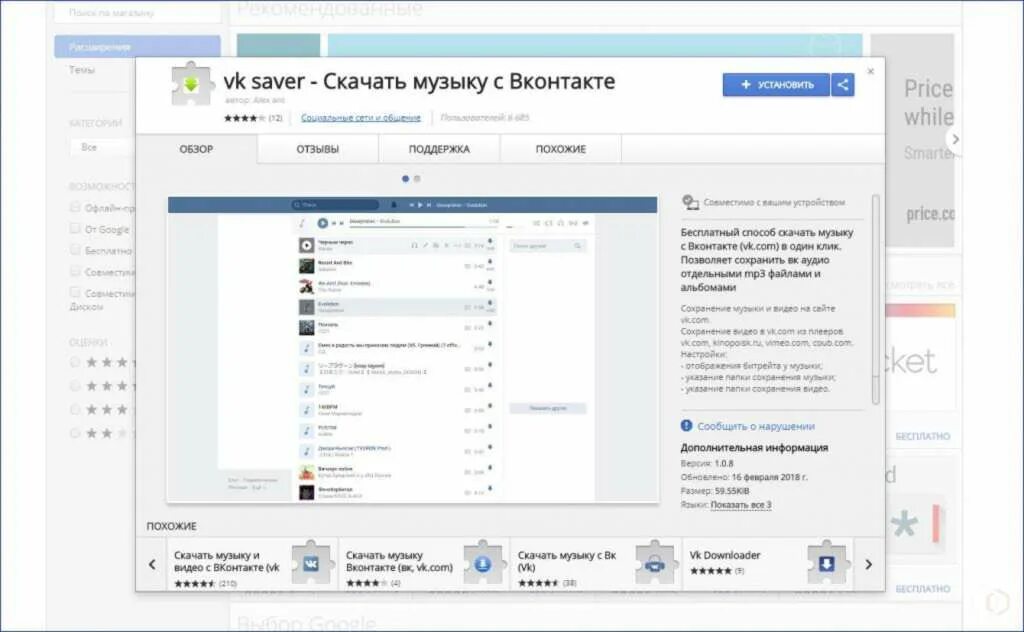Switch to the ПОХОЖИЕ tab
The height and width of the screenshot is (632, 1024).
click(561, 149)
